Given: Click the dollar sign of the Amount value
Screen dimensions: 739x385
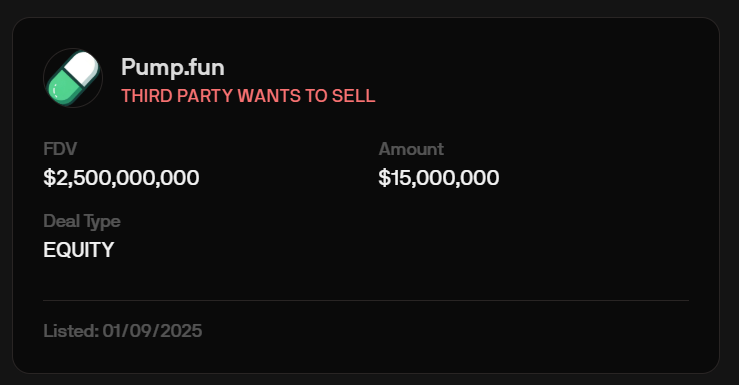Looking at the screenshot, I should pyautogui.click(x=385, y=178).
